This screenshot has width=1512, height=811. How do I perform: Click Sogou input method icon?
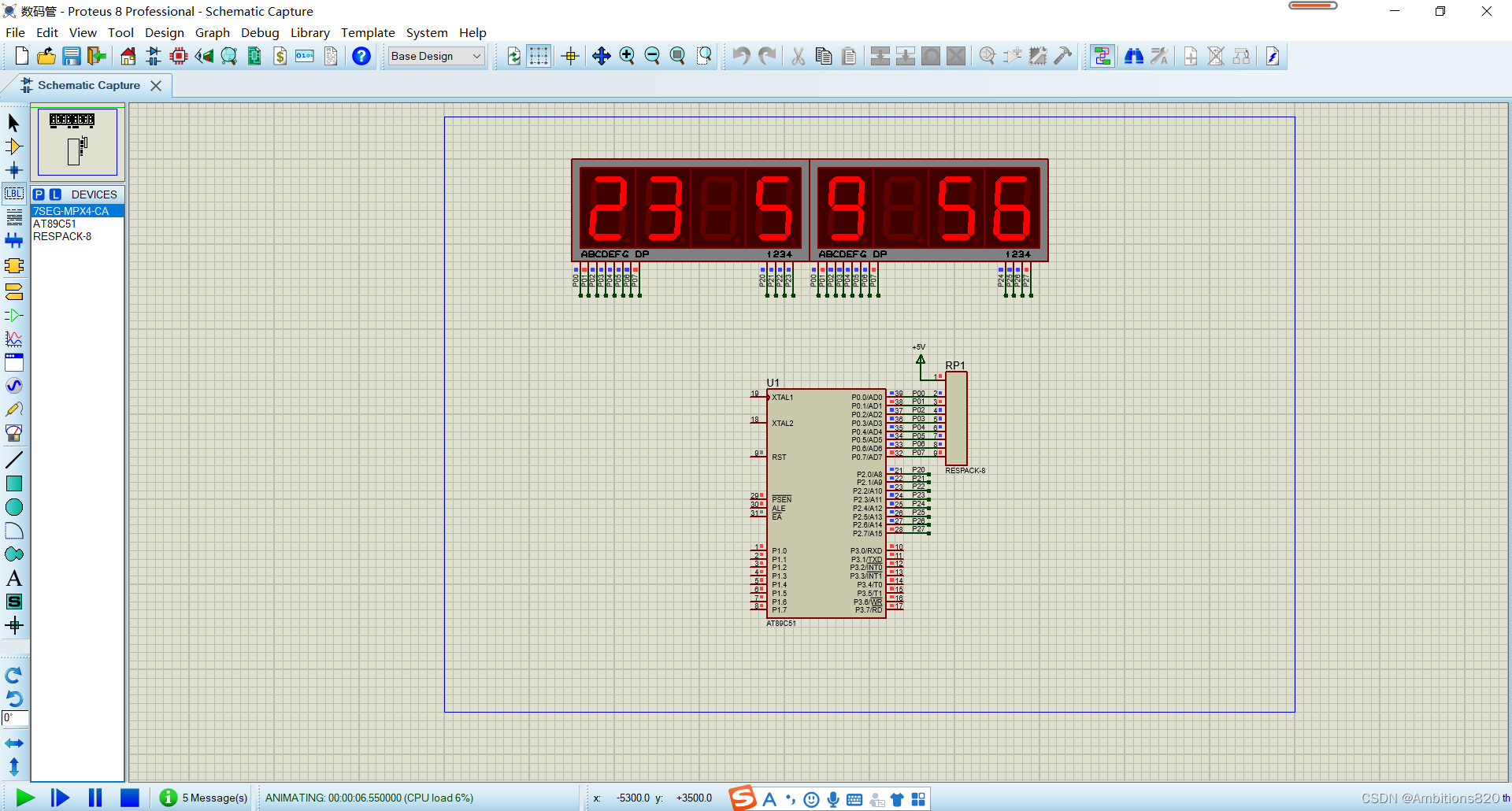tap(742, 798)
